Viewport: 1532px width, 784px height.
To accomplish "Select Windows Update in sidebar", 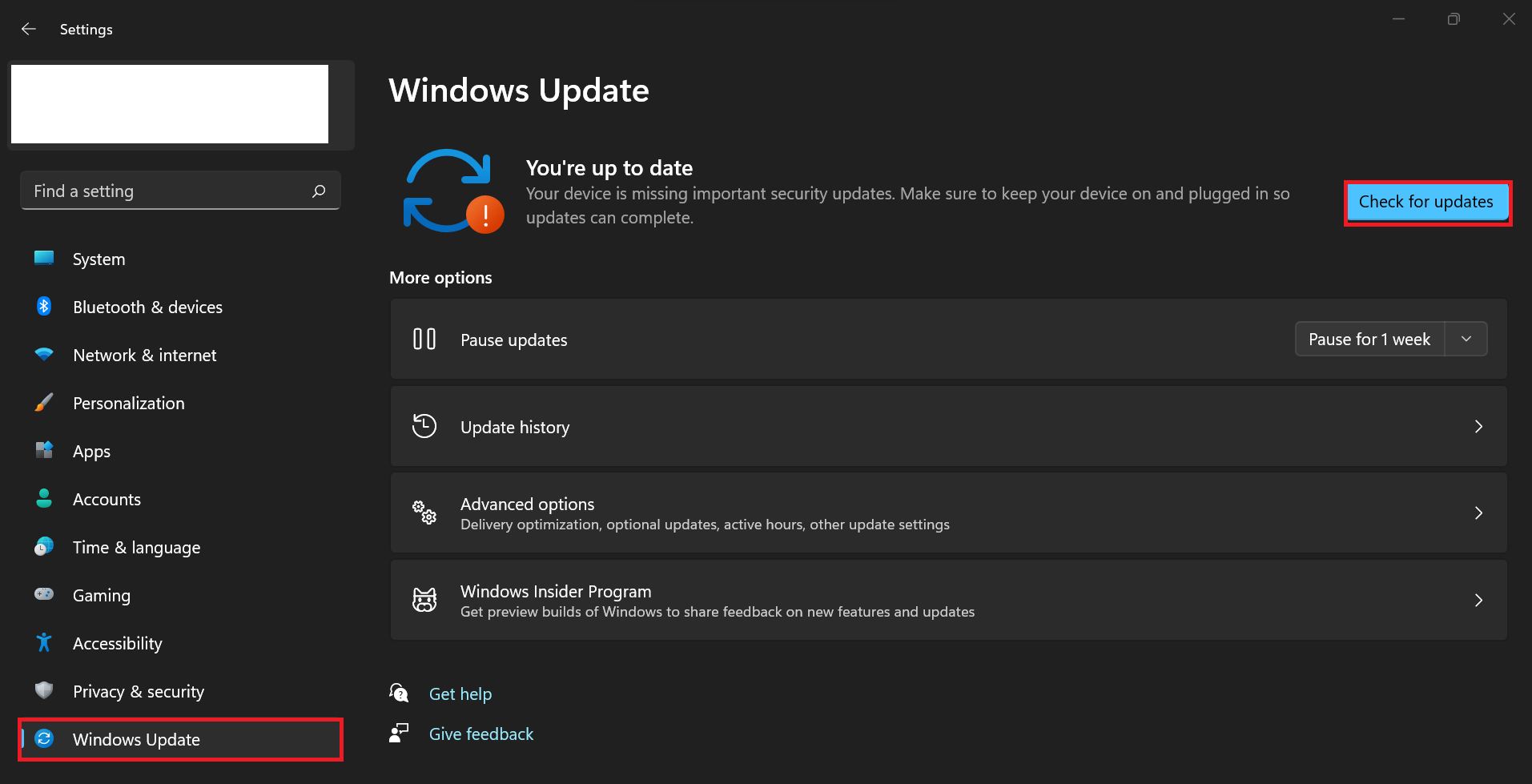I will 180,739.
